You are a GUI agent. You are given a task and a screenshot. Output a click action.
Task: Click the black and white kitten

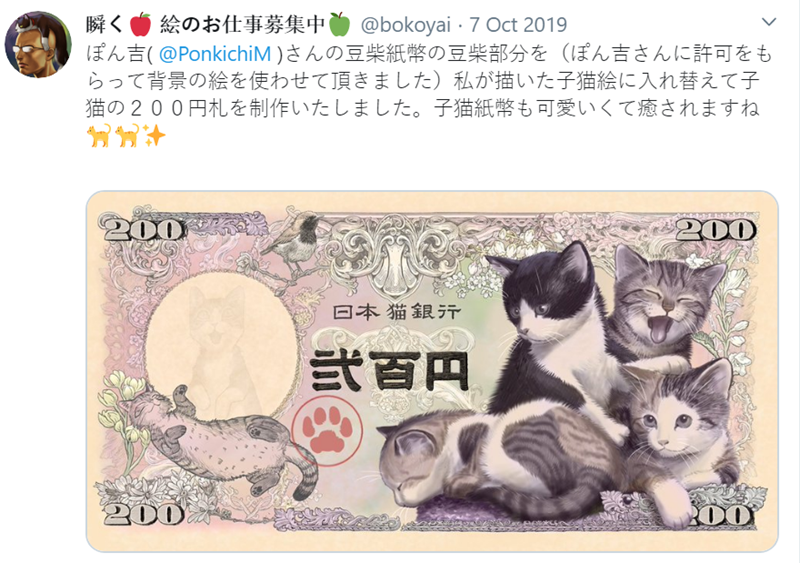click(554, 332)
